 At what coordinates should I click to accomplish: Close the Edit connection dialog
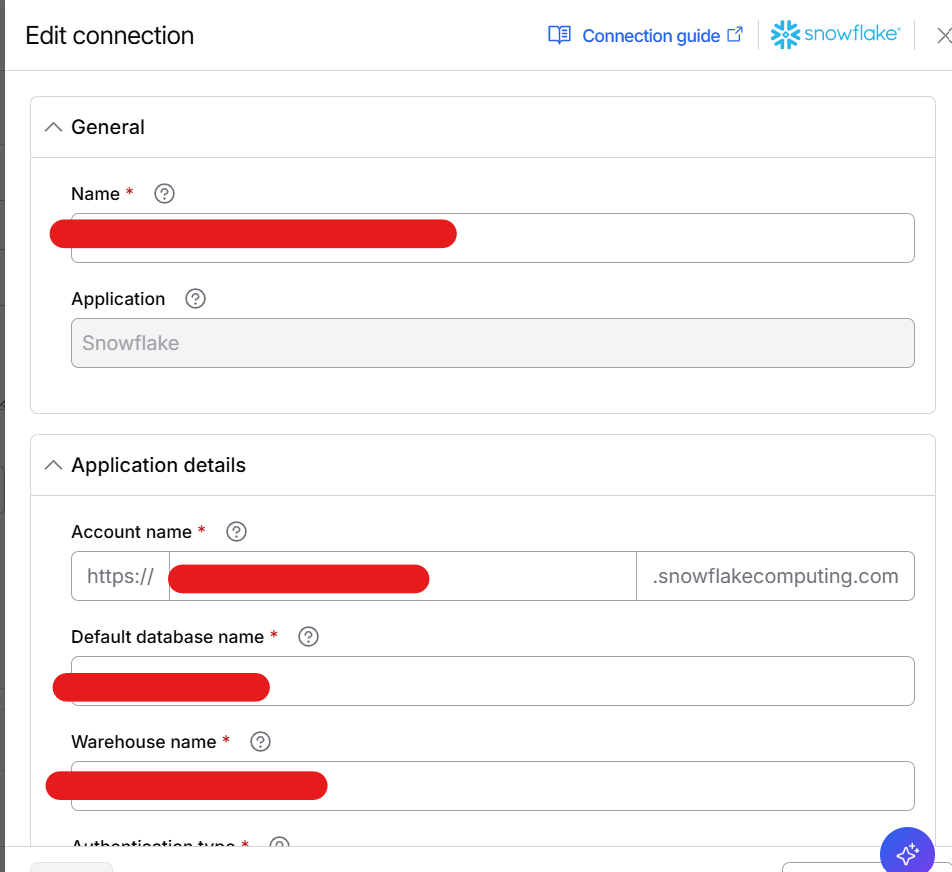943,35
